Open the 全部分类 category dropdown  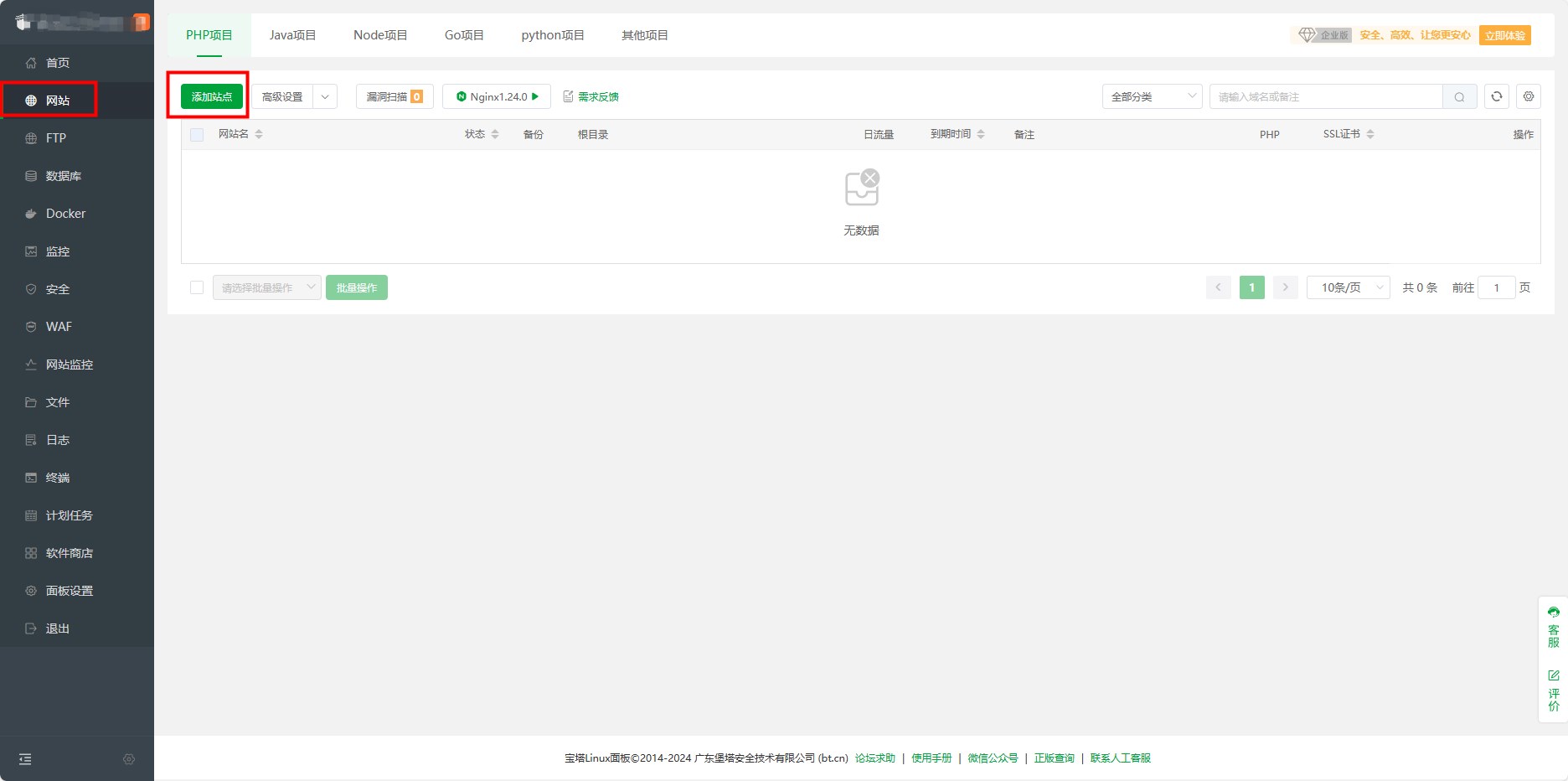tap(1153, 96)
